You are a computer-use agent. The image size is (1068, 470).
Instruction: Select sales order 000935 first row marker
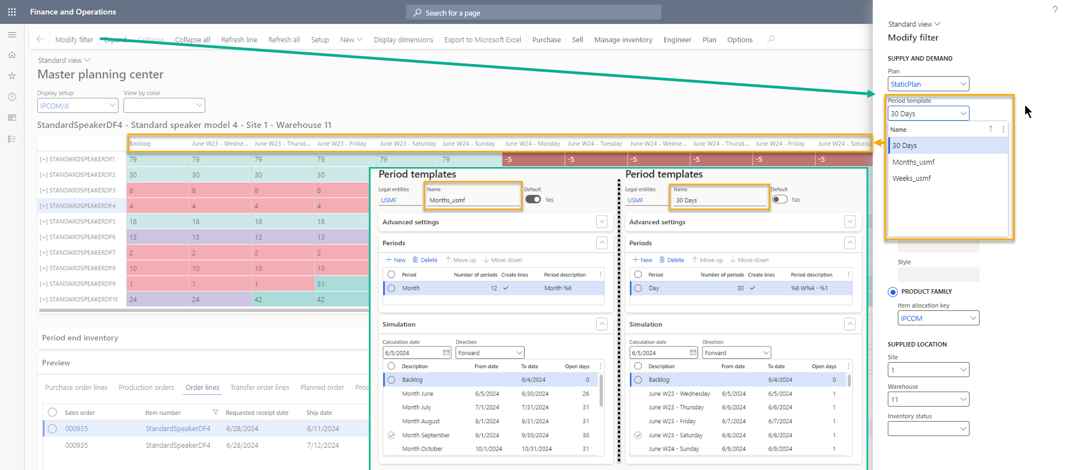[x=52, y=428]
